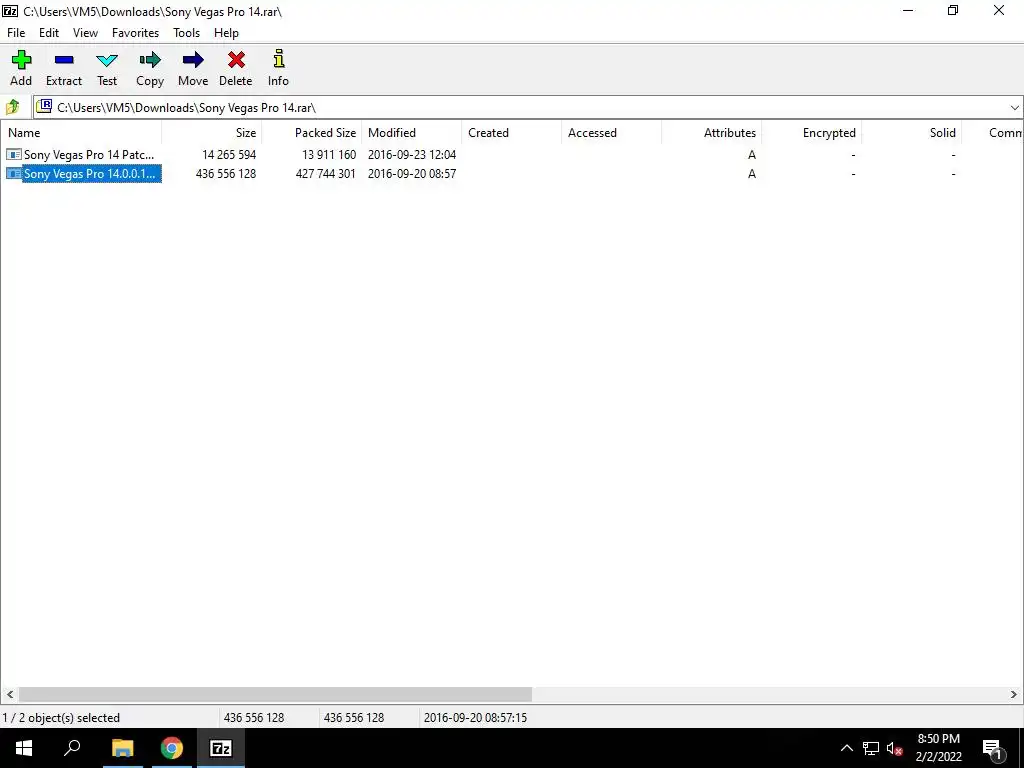This screenshot has width=1024, height=768.
Task: Click modified date 2016-09-23 12:04
Action: coord(412,155)
